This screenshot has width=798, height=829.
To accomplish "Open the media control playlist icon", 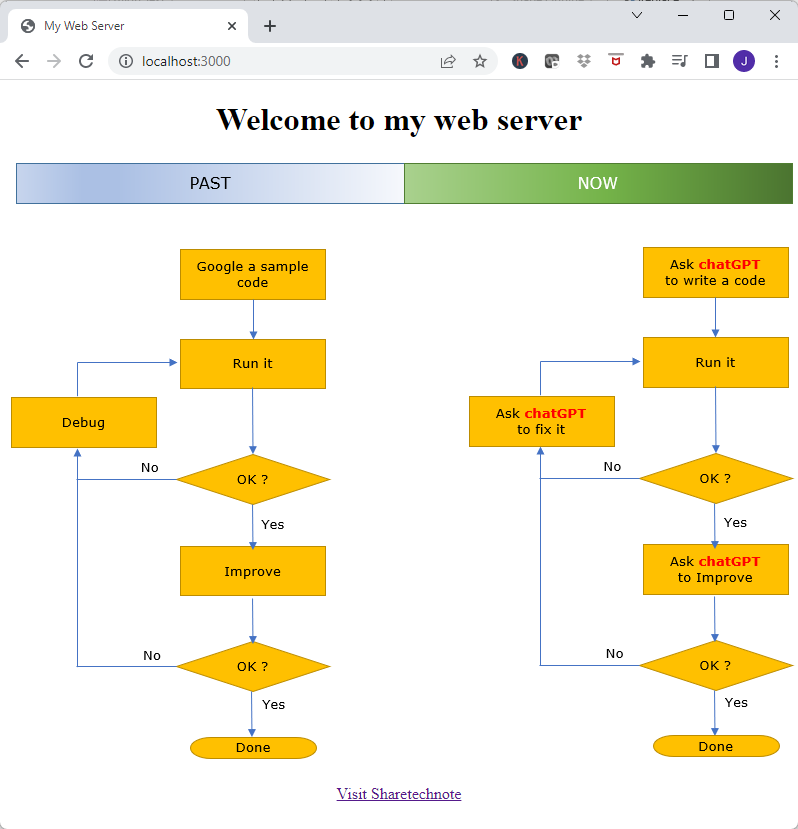I will tap(680, 61).
